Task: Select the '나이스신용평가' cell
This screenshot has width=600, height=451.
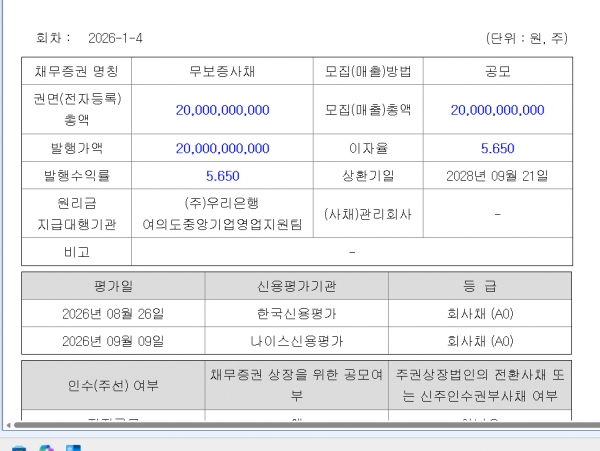Action: point(297,340)
